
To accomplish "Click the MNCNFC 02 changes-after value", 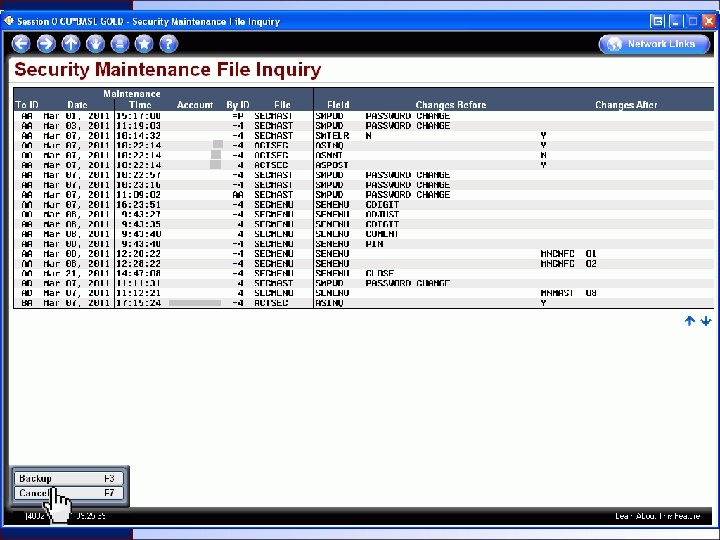I will [568, 264].
